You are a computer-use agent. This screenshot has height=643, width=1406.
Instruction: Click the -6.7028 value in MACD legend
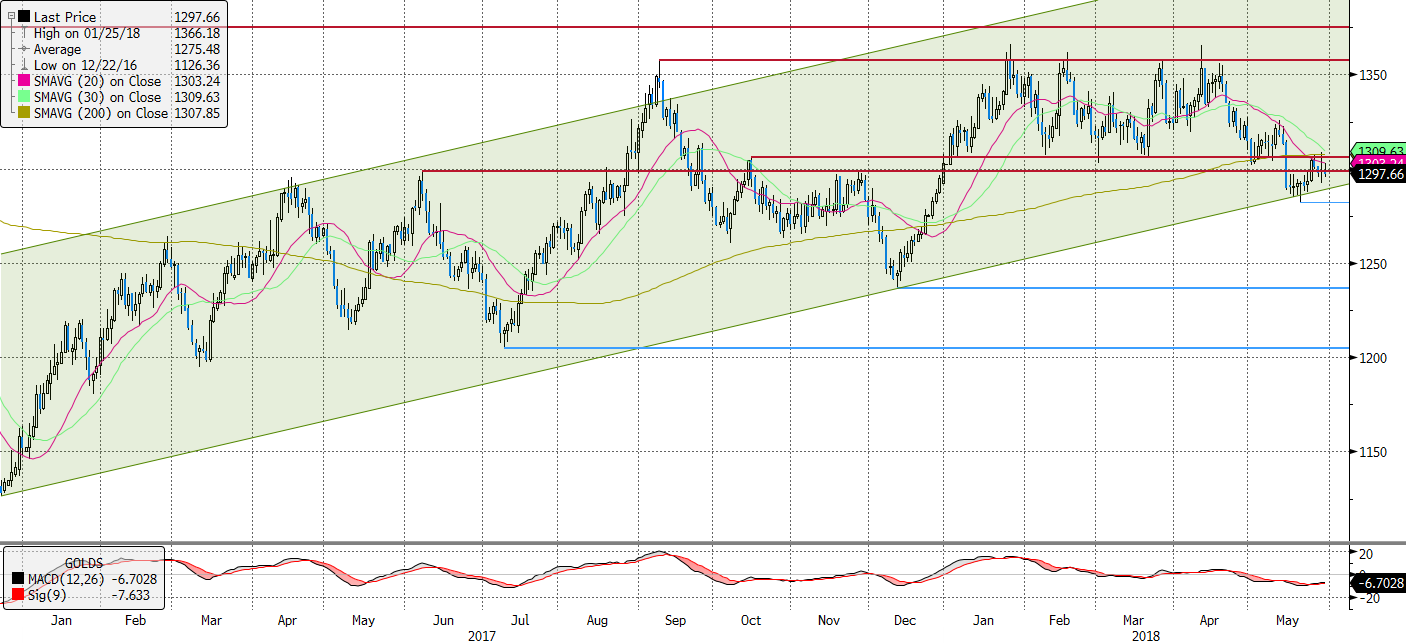pos(135,579)
